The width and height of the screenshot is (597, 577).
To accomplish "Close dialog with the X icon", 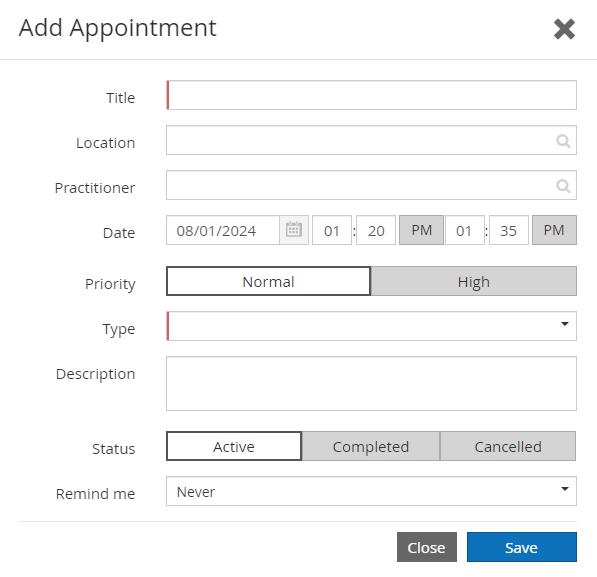I will click(564, 29).
